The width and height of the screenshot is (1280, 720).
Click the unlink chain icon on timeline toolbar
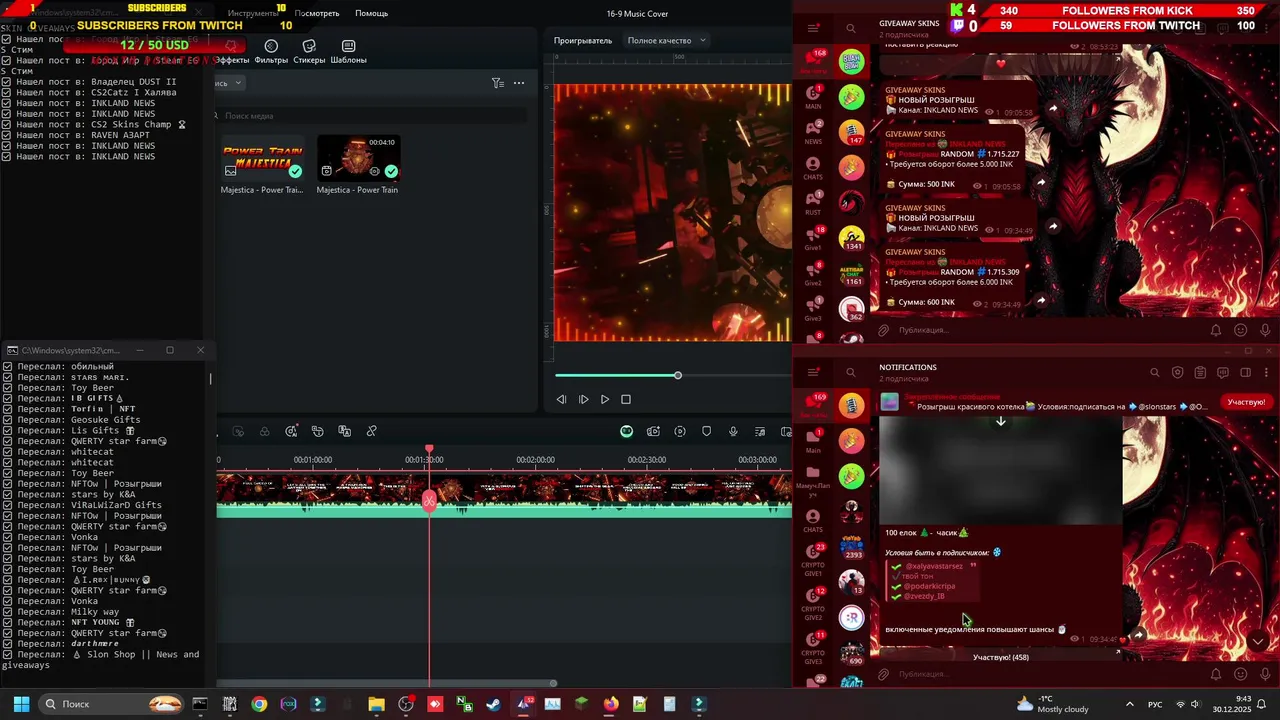(x=371, y=431)
